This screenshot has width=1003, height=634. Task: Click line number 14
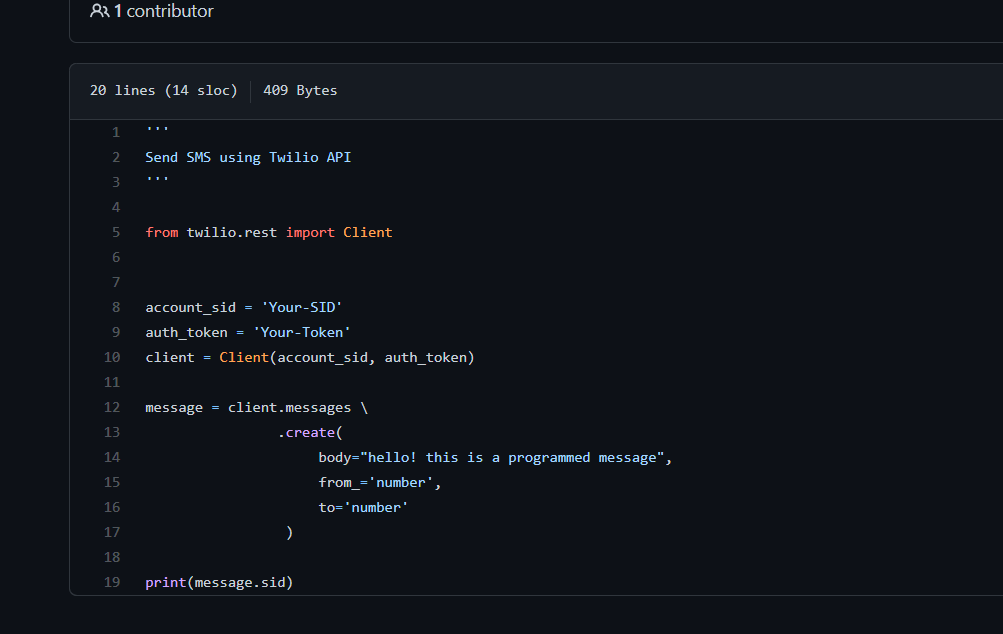pyautogui.click(x=112, y=457)
